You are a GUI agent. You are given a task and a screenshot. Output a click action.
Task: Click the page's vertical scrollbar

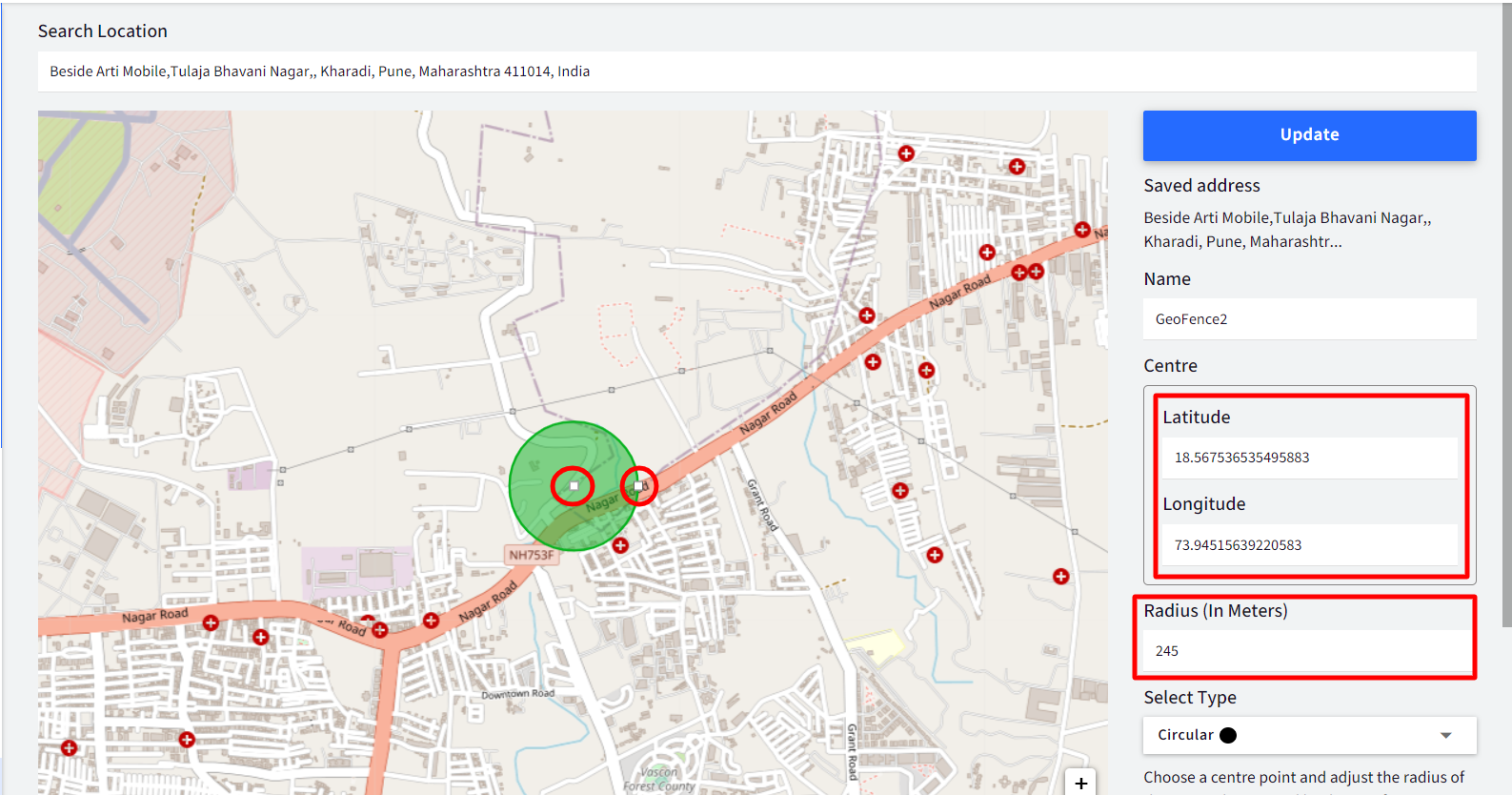coord(1505,315)
